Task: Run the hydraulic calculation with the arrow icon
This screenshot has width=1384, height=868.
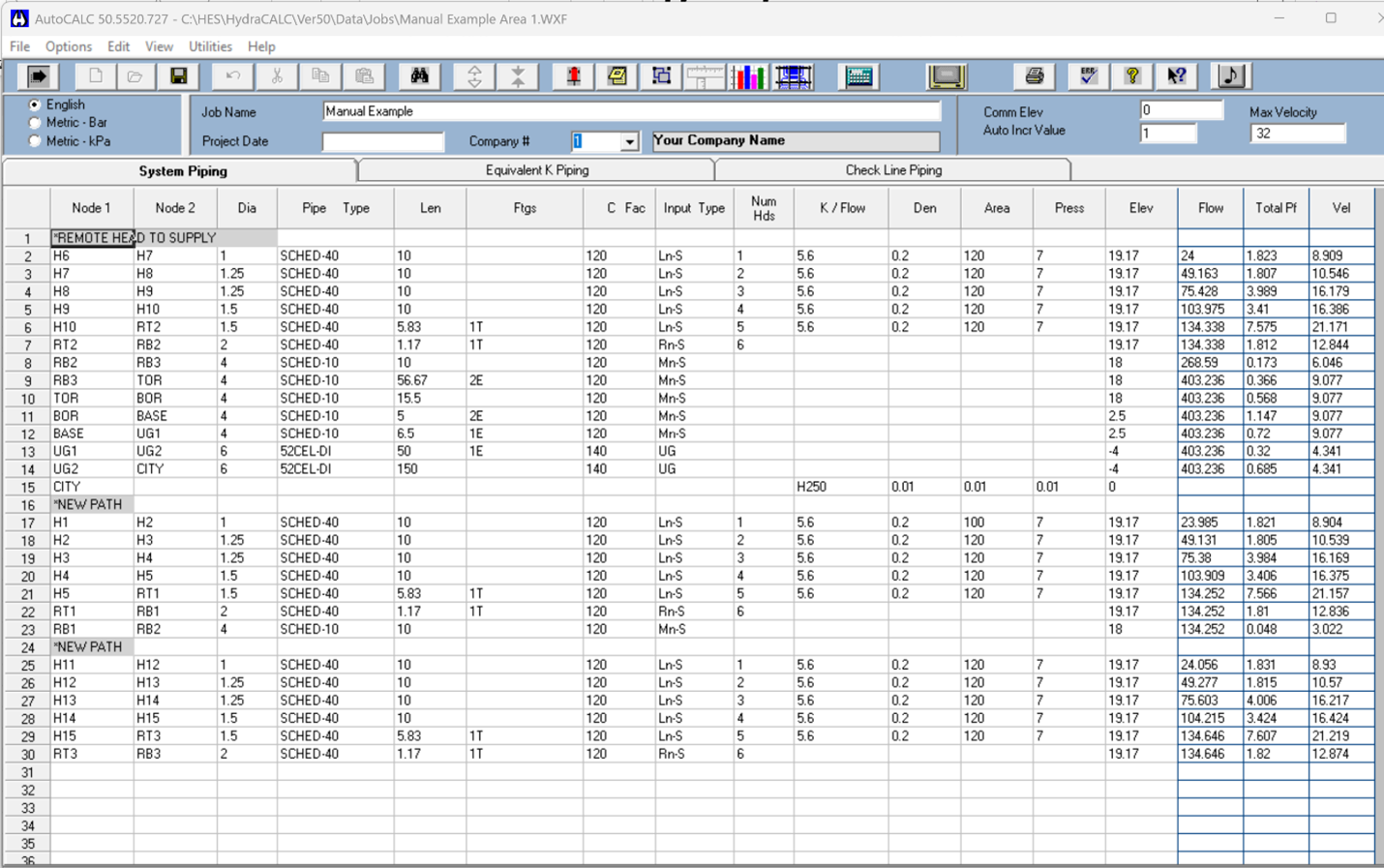Action: [x=37, y=76]
